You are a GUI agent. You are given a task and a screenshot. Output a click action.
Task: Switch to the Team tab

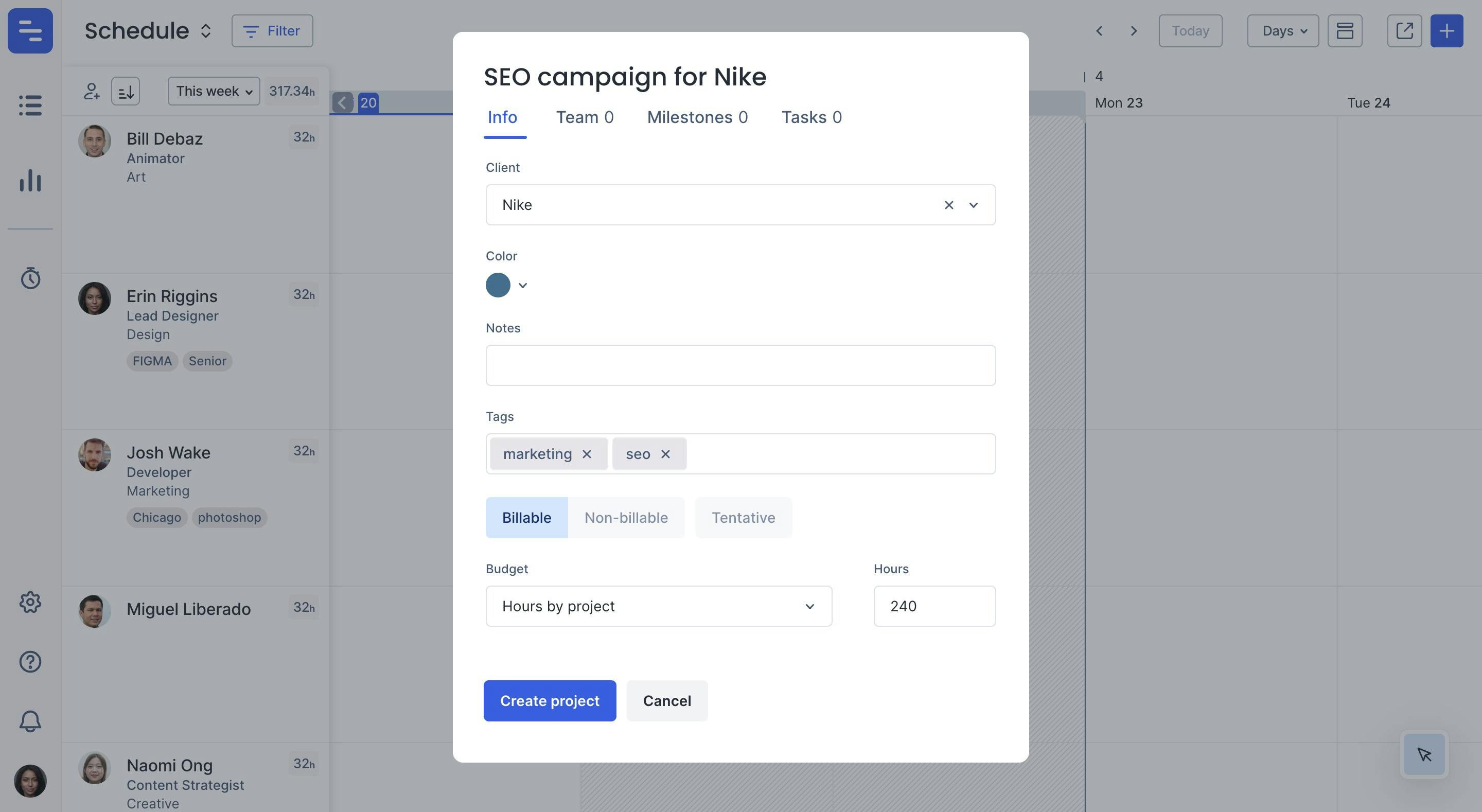[585, 117]
